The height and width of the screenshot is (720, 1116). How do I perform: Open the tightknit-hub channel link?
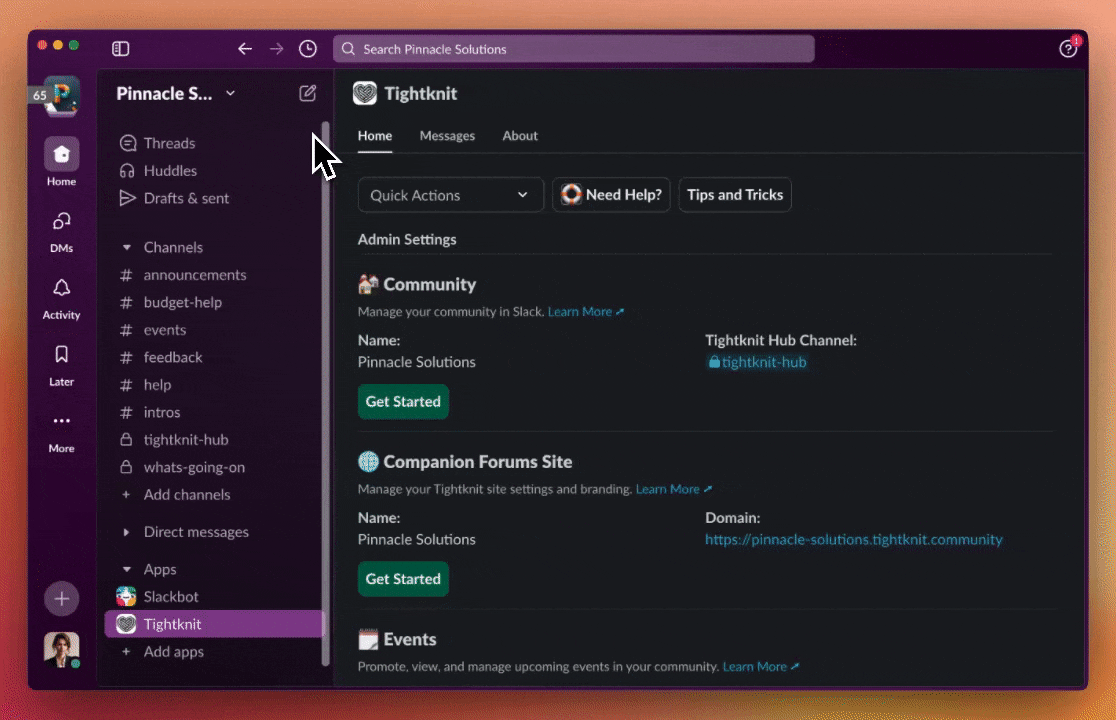[757, 362]
